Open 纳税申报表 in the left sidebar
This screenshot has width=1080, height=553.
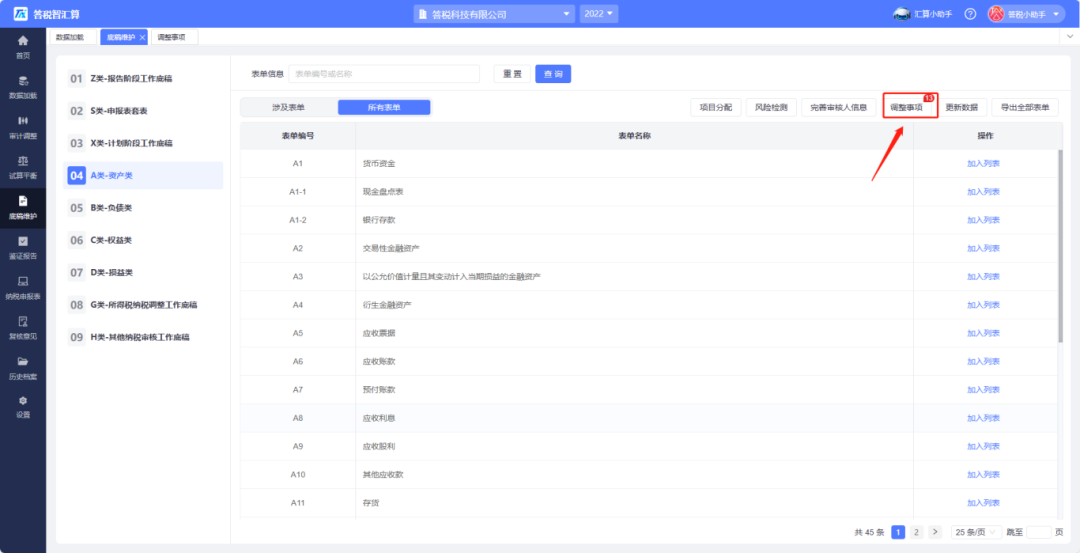pyautogui.click(x=23, y=288)
